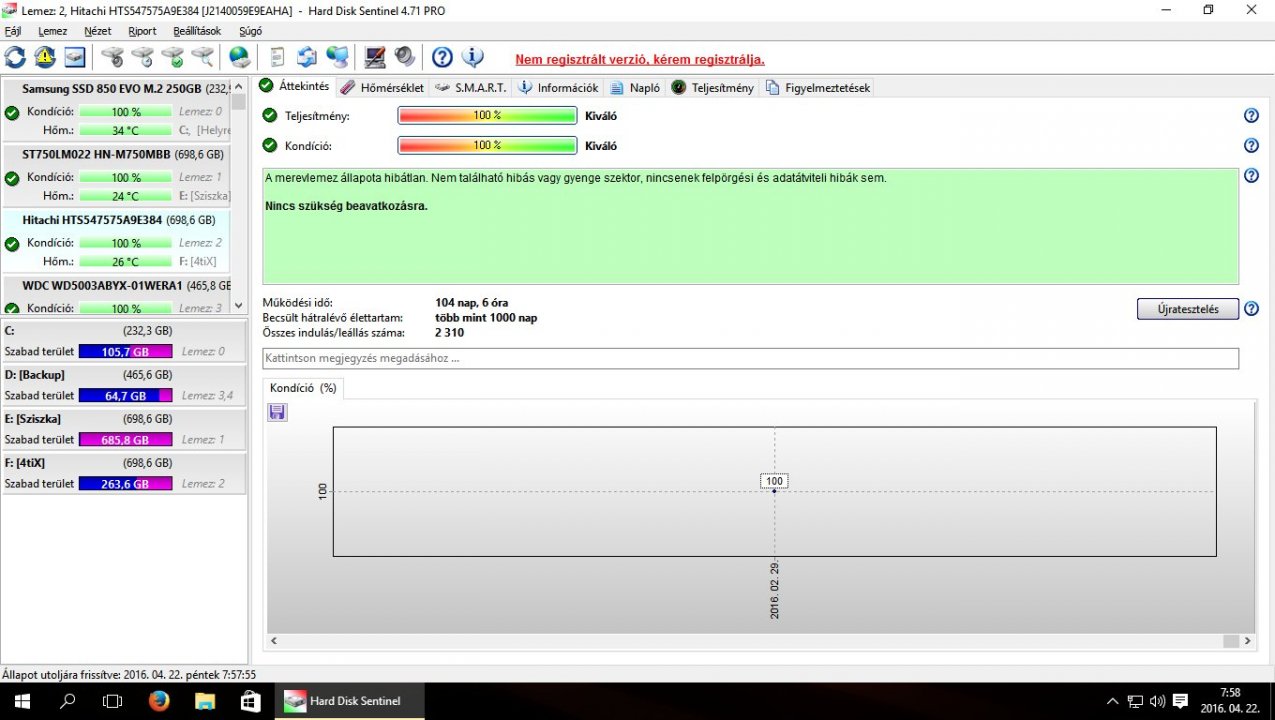The height and width of the screenshot is (720, 1275).
Task: Open File Explorer from the taskbar
Action: [x=204, y=701]
